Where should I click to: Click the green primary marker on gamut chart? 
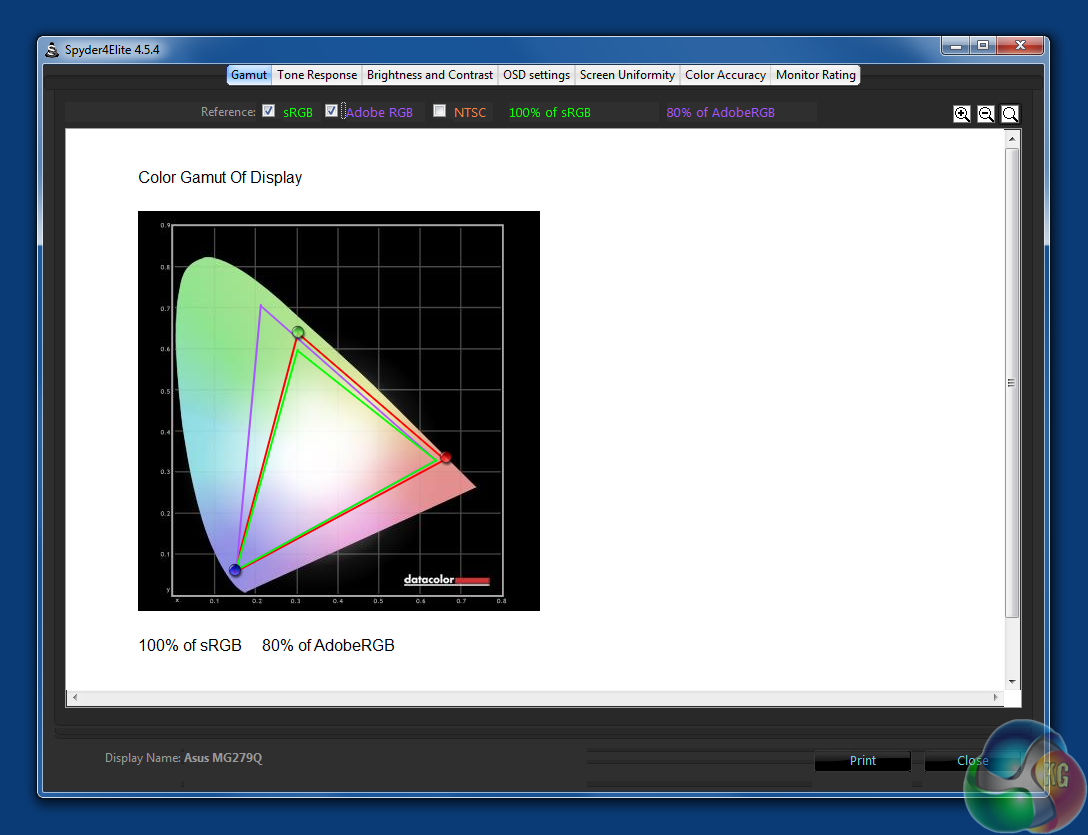298,332
